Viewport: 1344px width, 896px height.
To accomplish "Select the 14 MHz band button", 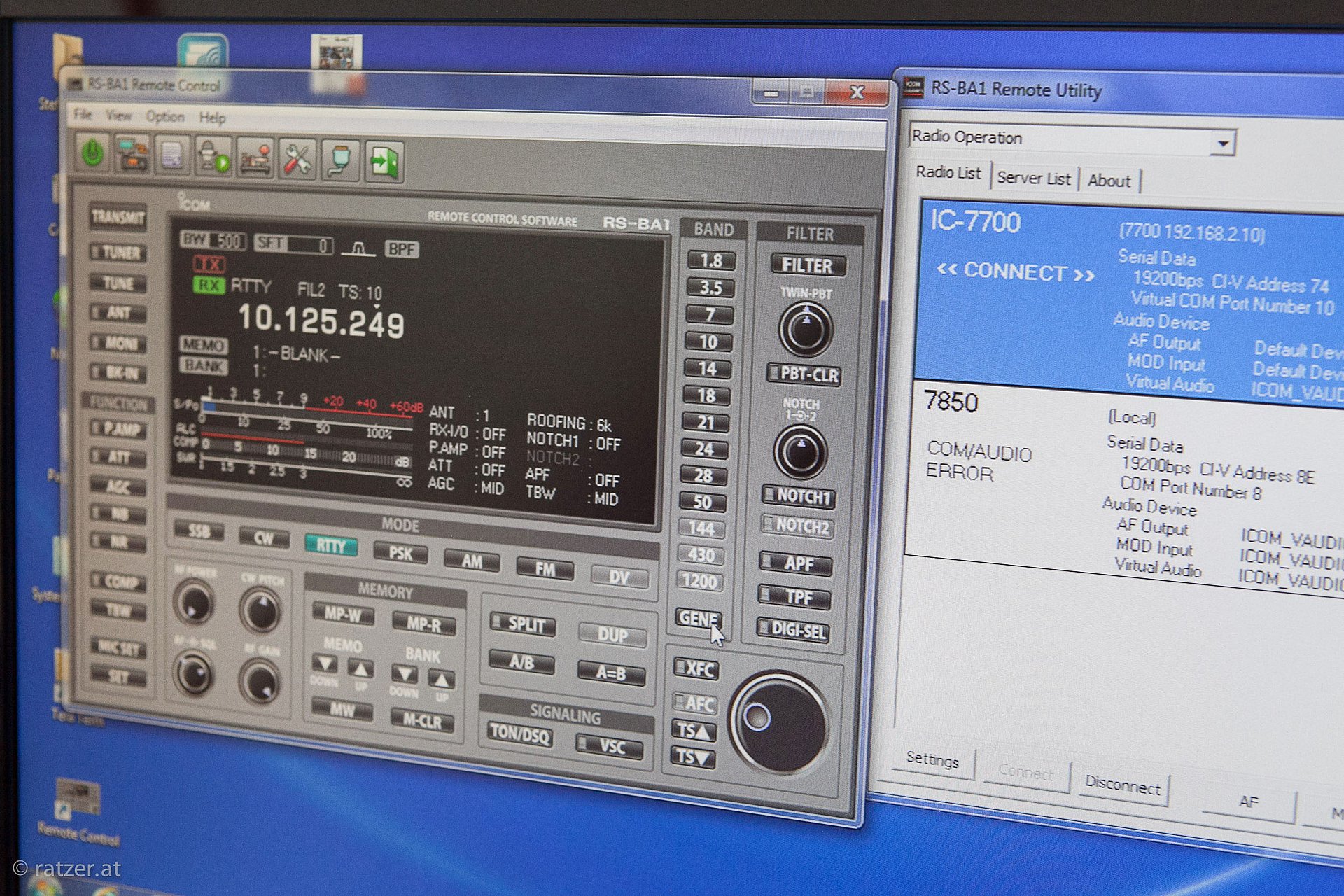I will click(707, 369).
